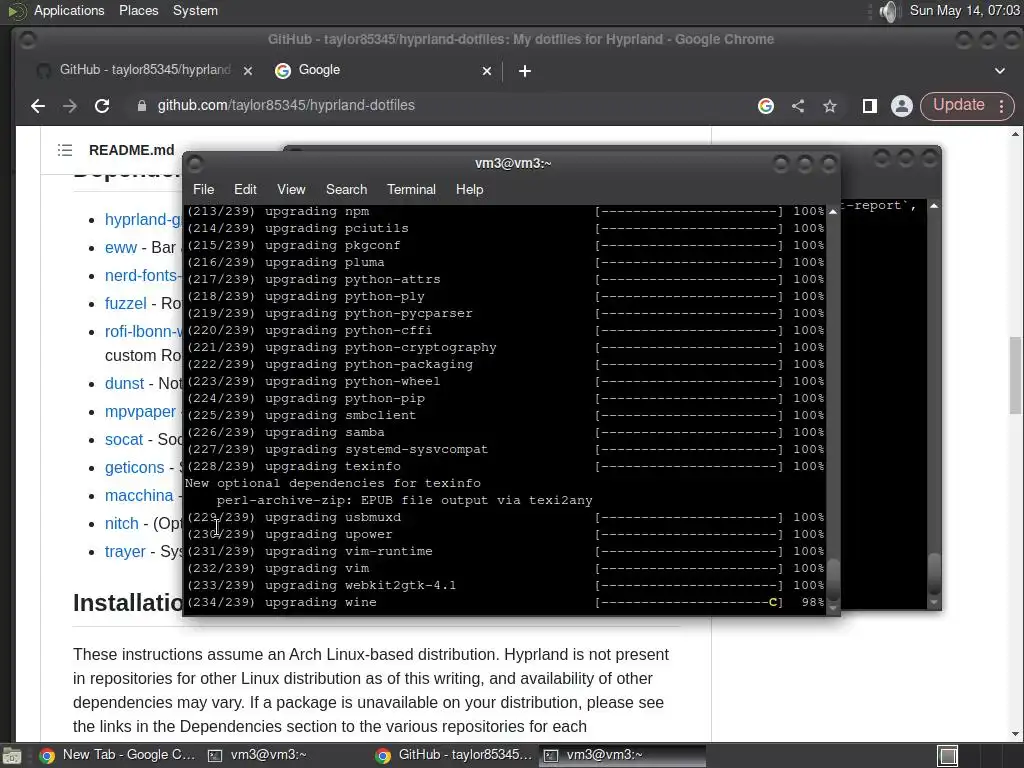Go back with Chrome's back arrow
Image resolution: width=1024 pixels, height=768 pixels.
(x=38, y=106)
